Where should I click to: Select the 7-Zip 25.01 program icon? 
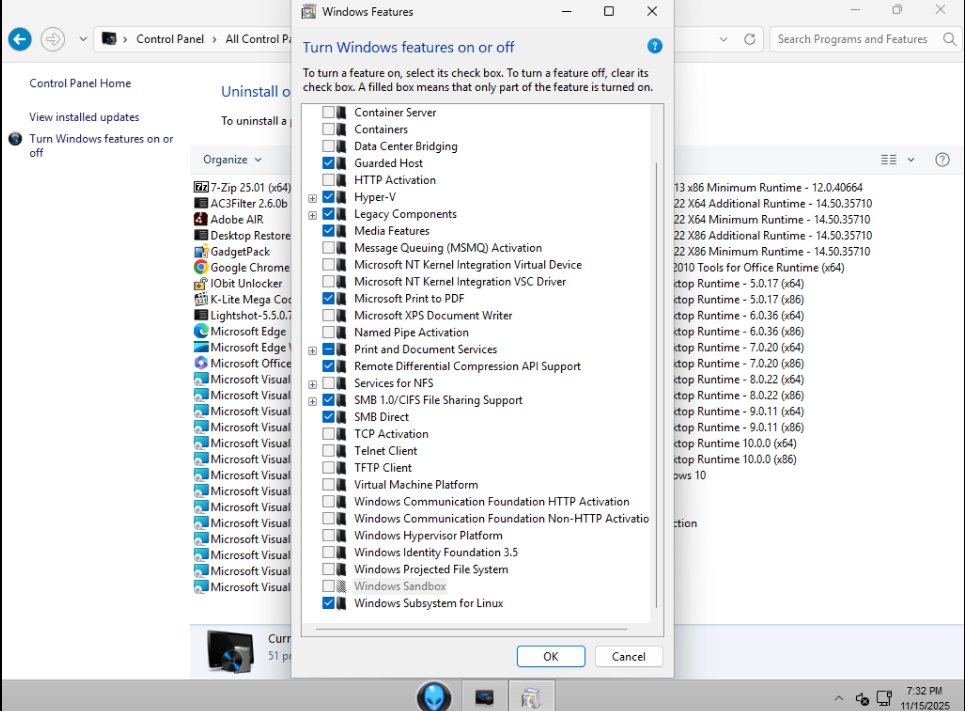point(201,187)
